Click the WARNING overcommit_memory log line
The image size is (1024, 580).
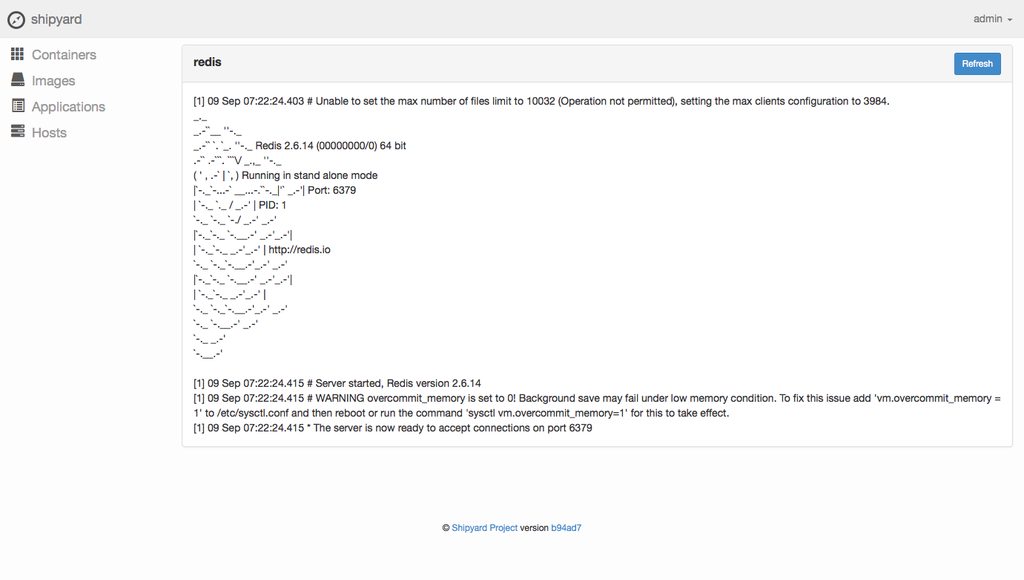[597, 406]
